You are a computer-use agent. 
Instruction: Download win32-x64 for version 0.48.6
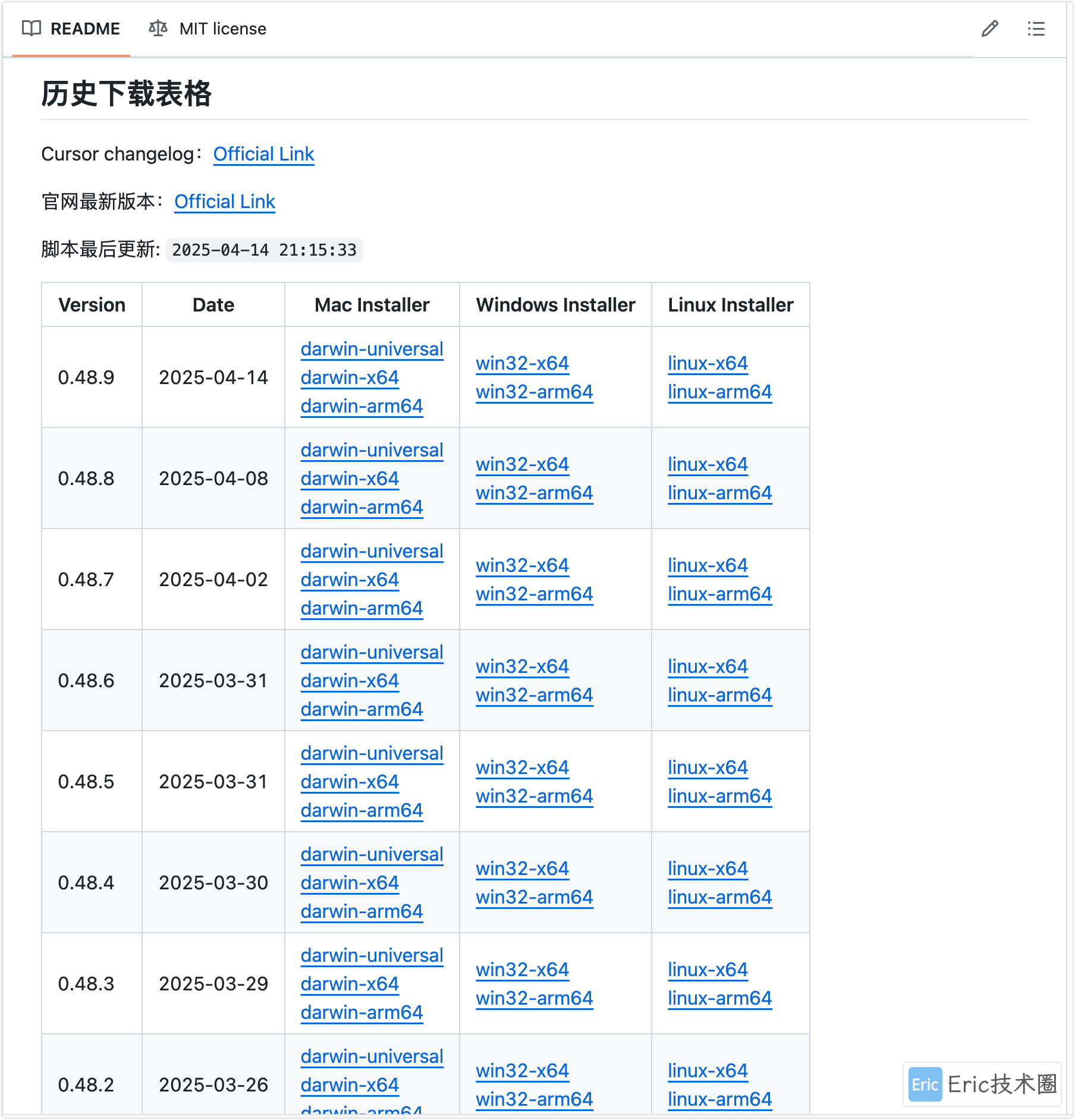[522, 666]
